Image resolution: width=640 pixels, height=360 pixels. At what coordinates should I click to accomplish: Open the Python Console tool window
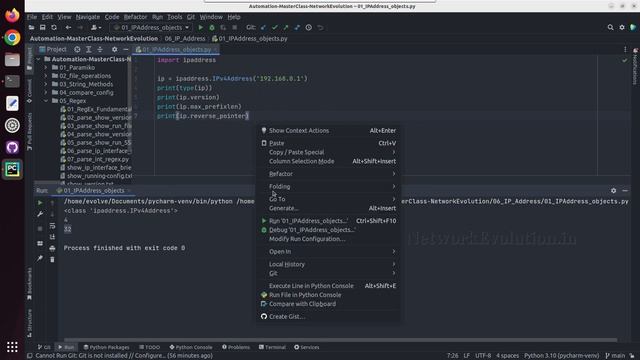click(x=191, y=347)
